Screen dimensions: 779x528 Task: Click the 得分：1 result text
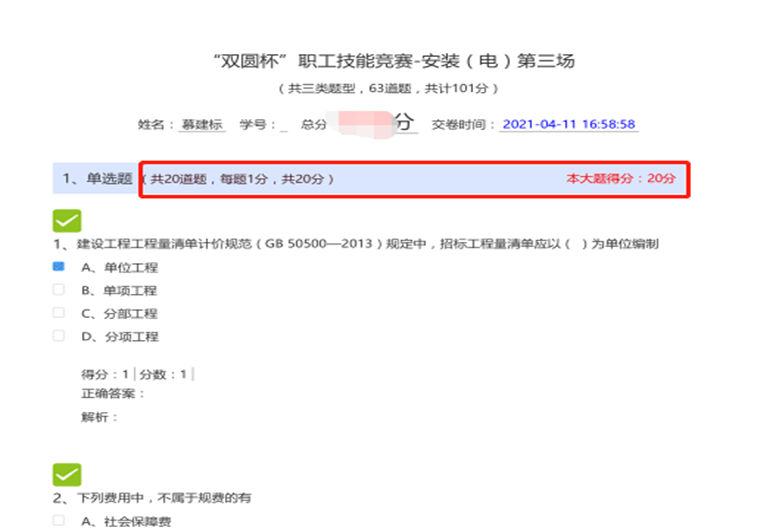coord(105,374)
